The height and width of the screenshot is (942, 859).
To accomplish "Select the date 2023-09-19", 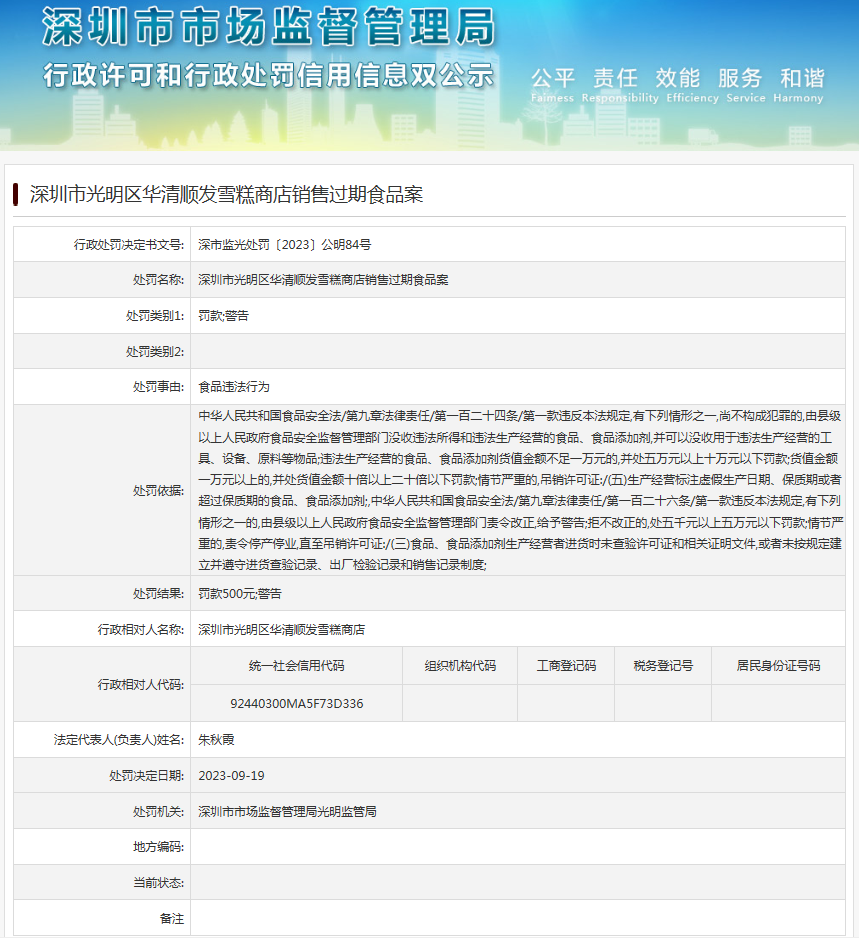I will pyautogui.click(x=231, y=776).
